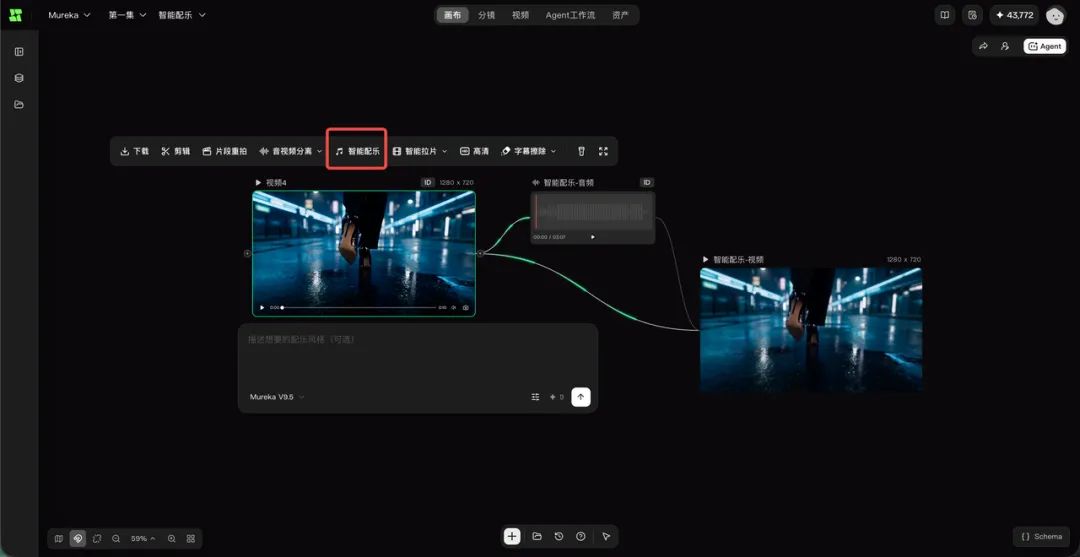Open the user avatar menu
Screen dimensions: 1080x557
point(1055,15)
